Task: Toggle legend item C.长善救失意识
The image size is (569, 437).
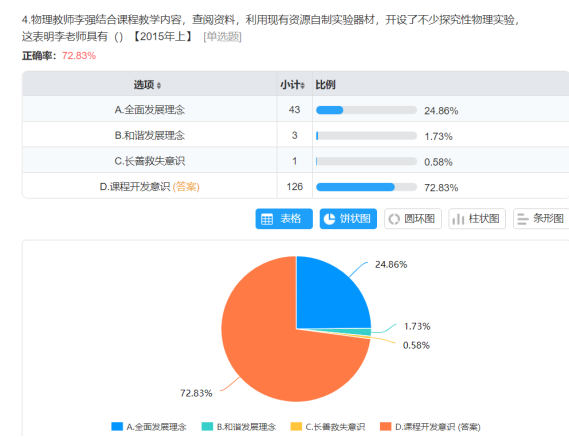Action: pyautogui.click(x=328, y=427)
